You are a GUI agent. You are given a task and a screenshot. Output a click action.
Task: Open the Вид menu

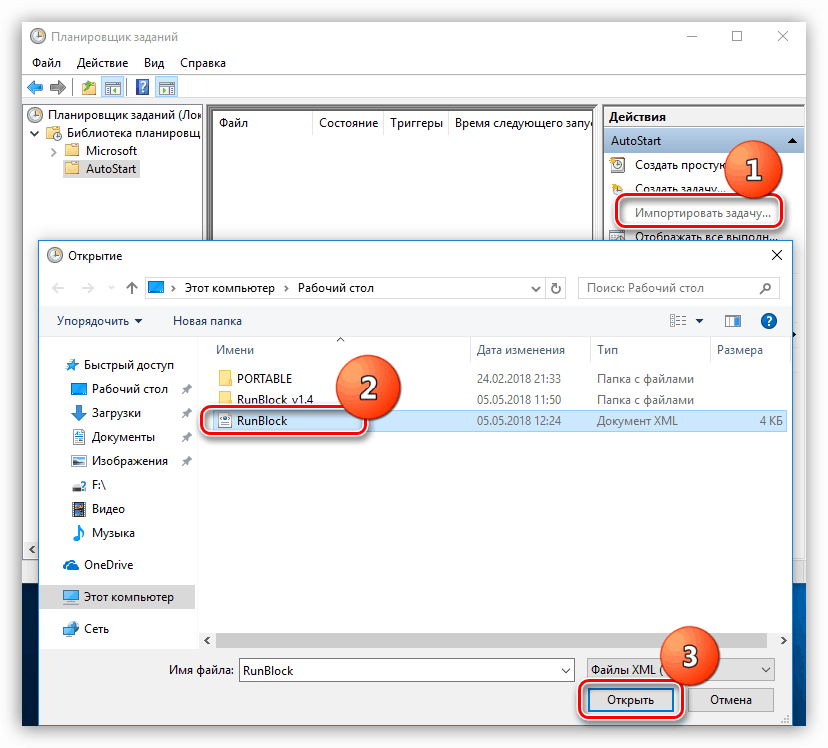154,63
